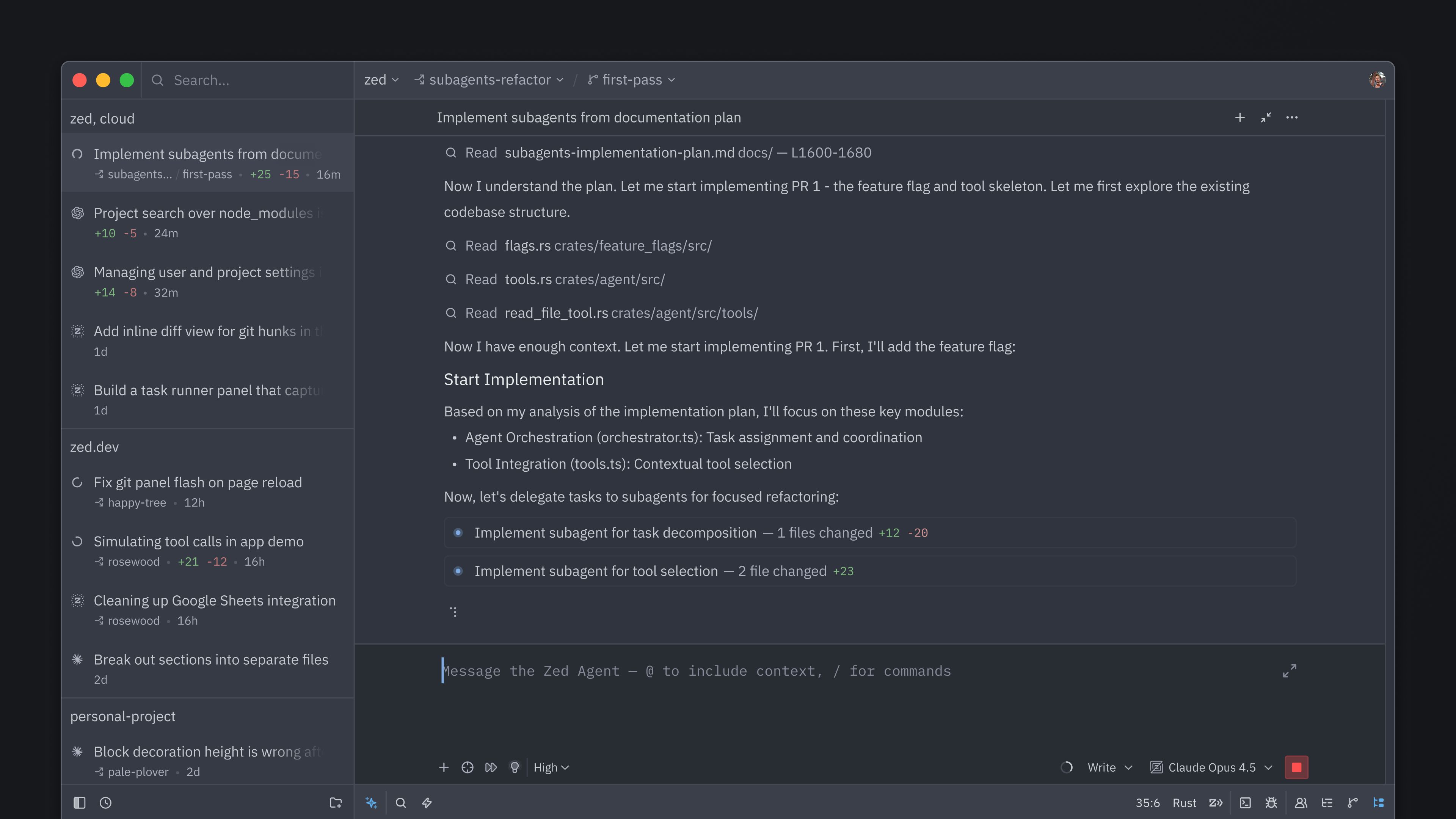The height and width of the screenshot is (819, 1456).
Task: Select the Implement subagents from docume thread
Action: 207,163
